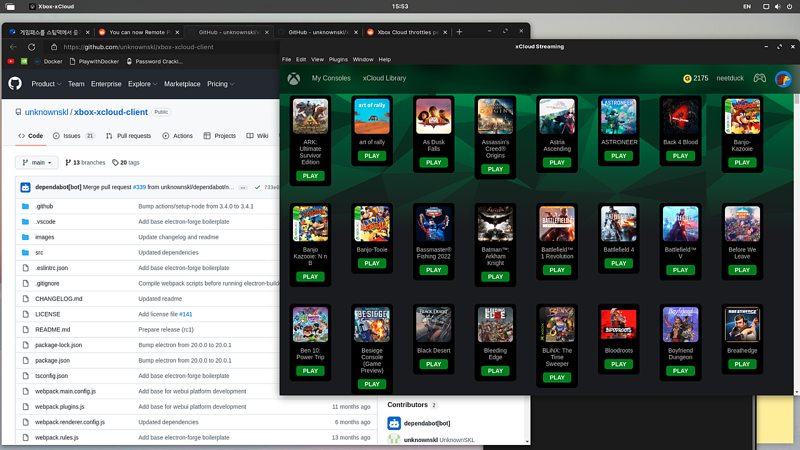Screen dimensions: 800x450
Task: Open the package-lock.json file
Action: pyautogui.click(x=59, y=345)
